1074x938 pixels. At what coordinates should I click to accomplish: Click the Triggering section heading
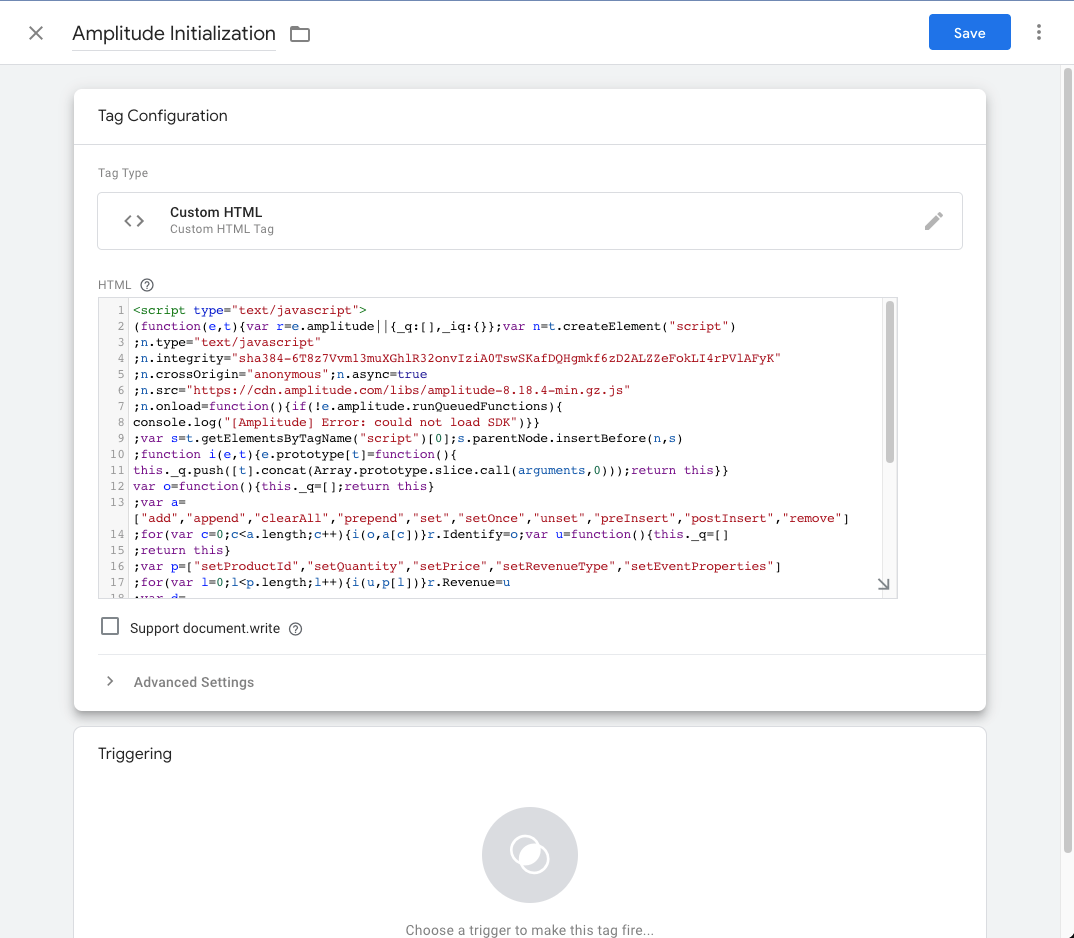(135, 754)
